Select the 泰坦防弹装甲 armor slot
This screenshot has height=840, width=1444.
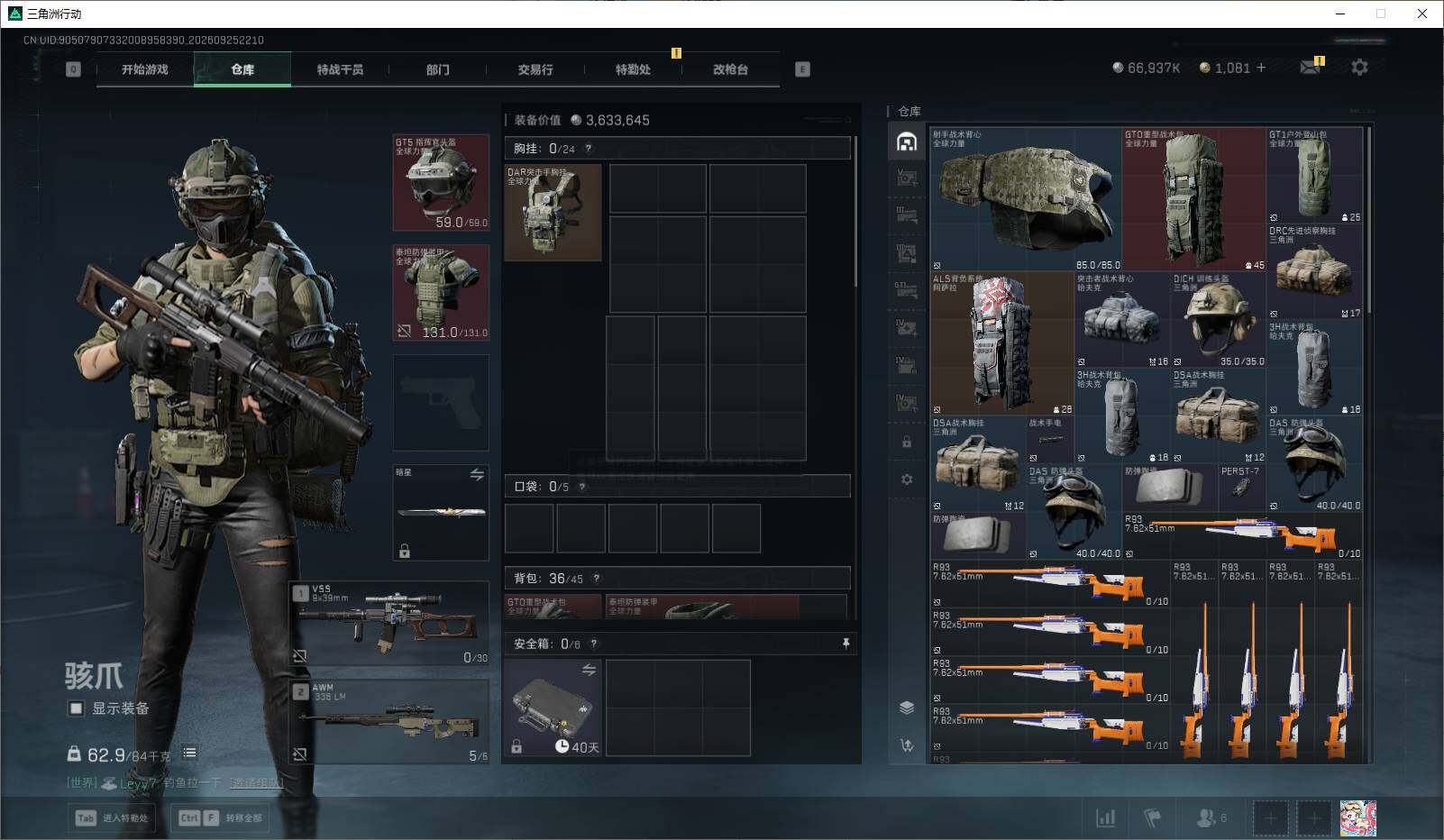pos(441,293)
